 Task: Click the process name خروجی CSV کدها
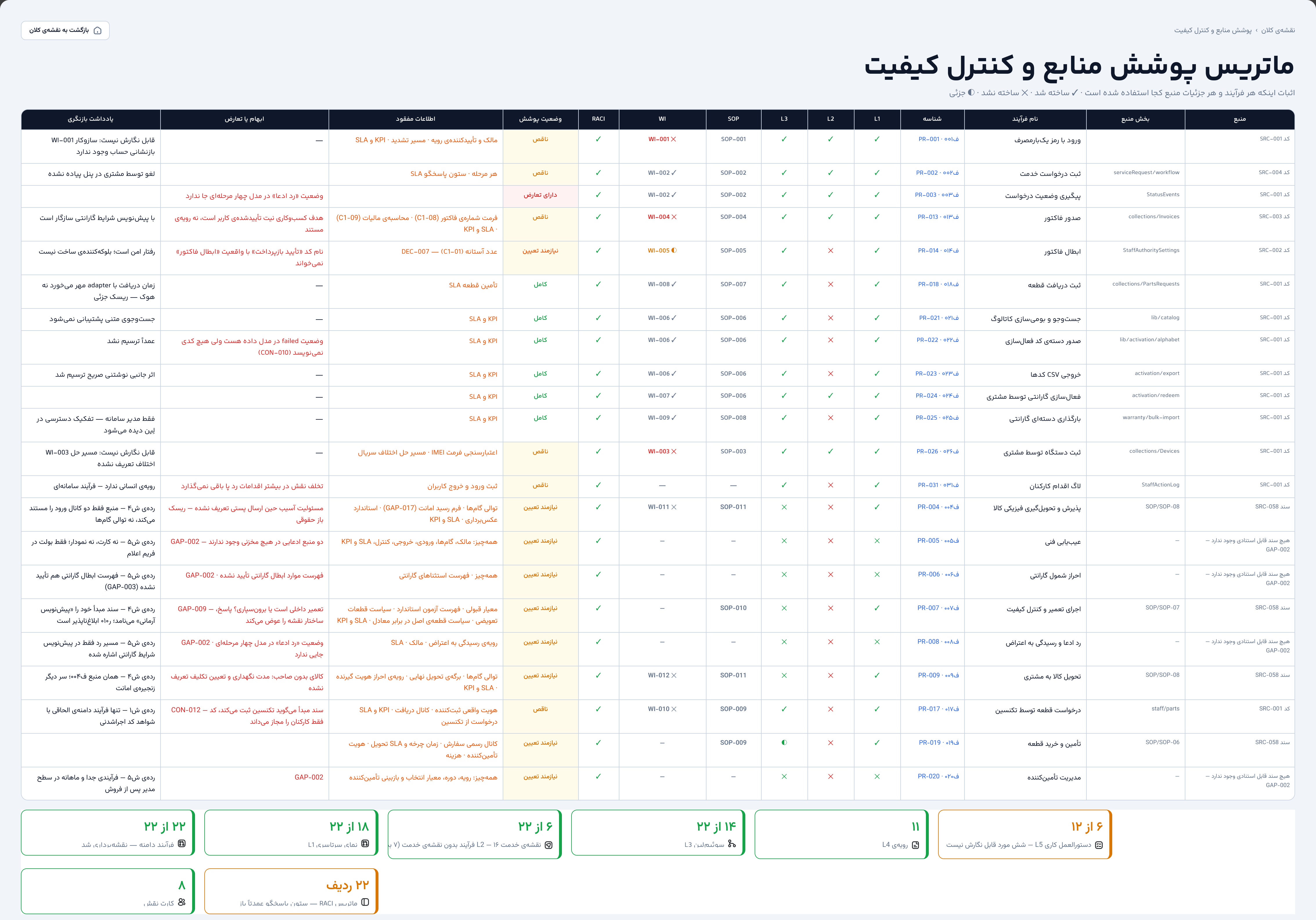point(1055,375)
